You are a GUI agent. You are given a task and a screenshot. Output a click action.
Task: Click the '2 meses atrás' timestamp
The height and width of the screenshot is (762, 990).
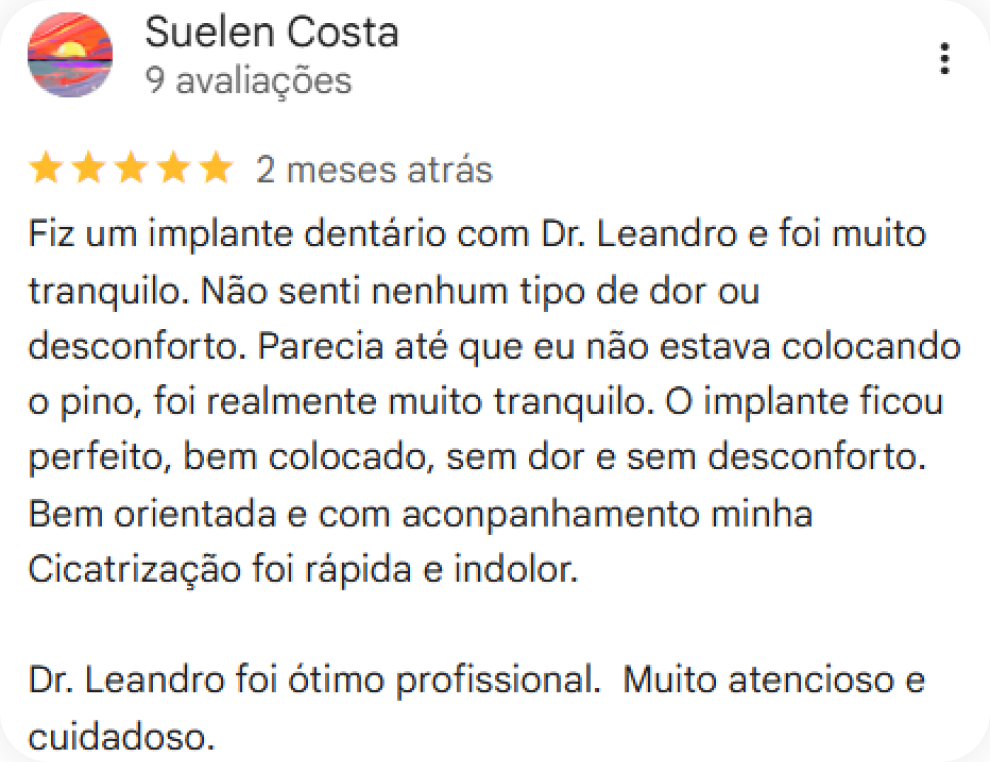click(374, 170)
